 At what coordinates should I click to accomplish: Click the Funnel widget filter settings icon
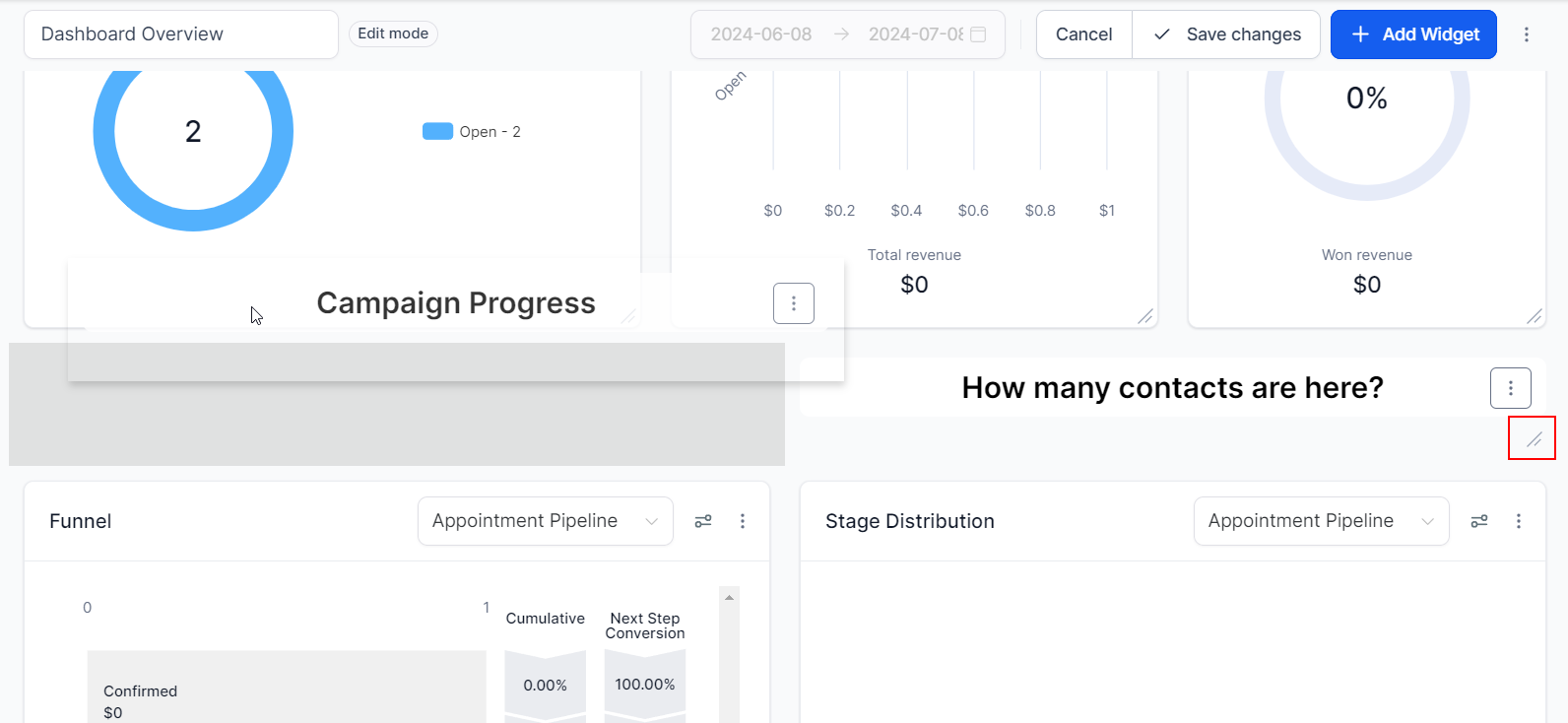(x=703, y=521)
